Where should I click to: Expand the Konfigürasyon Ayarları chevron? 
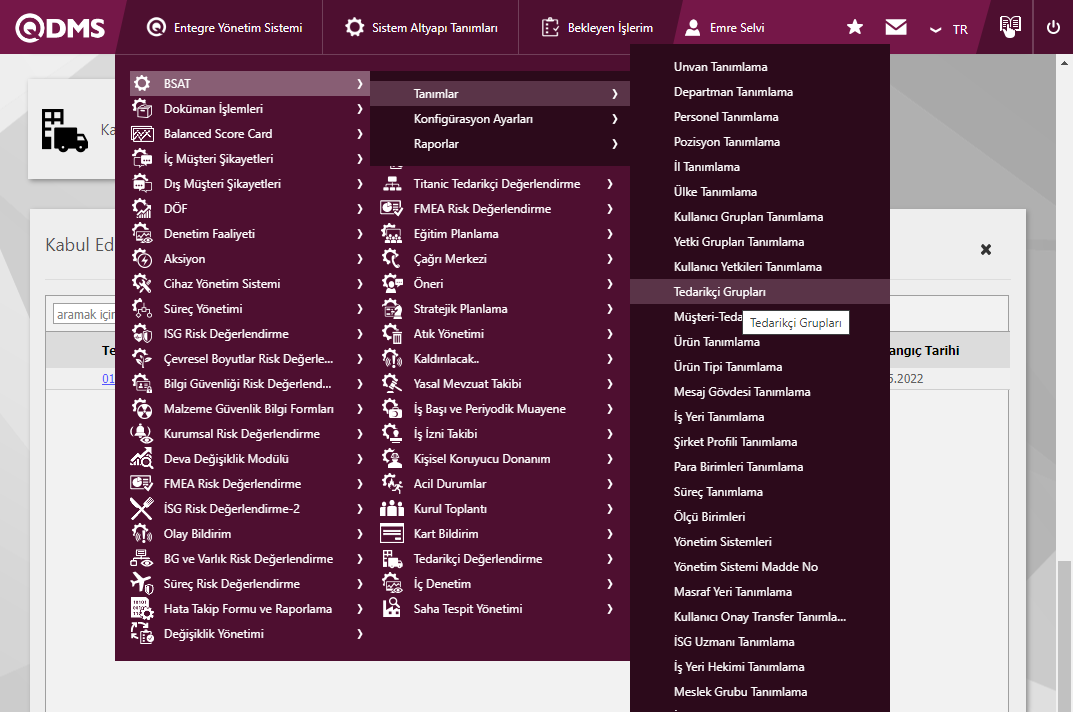[x=614, y=119]
